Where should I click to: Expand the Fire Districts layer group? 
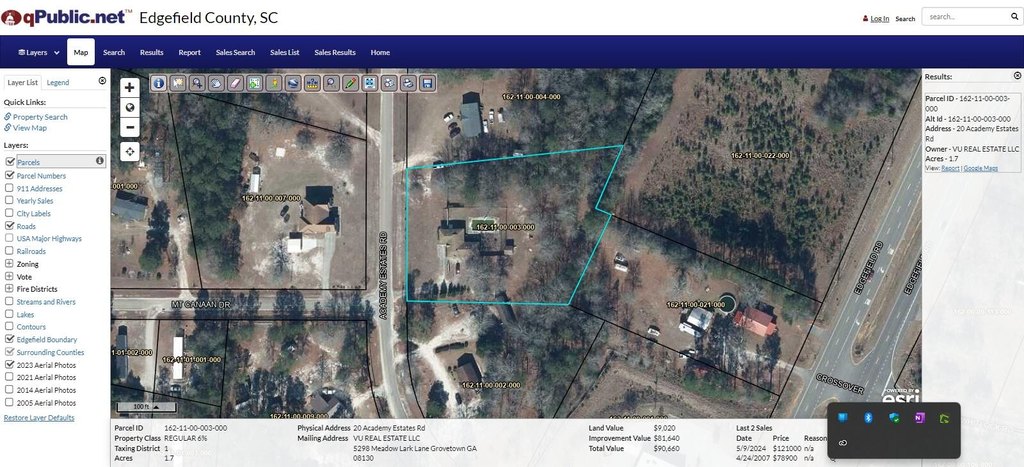tap(10, 289)
